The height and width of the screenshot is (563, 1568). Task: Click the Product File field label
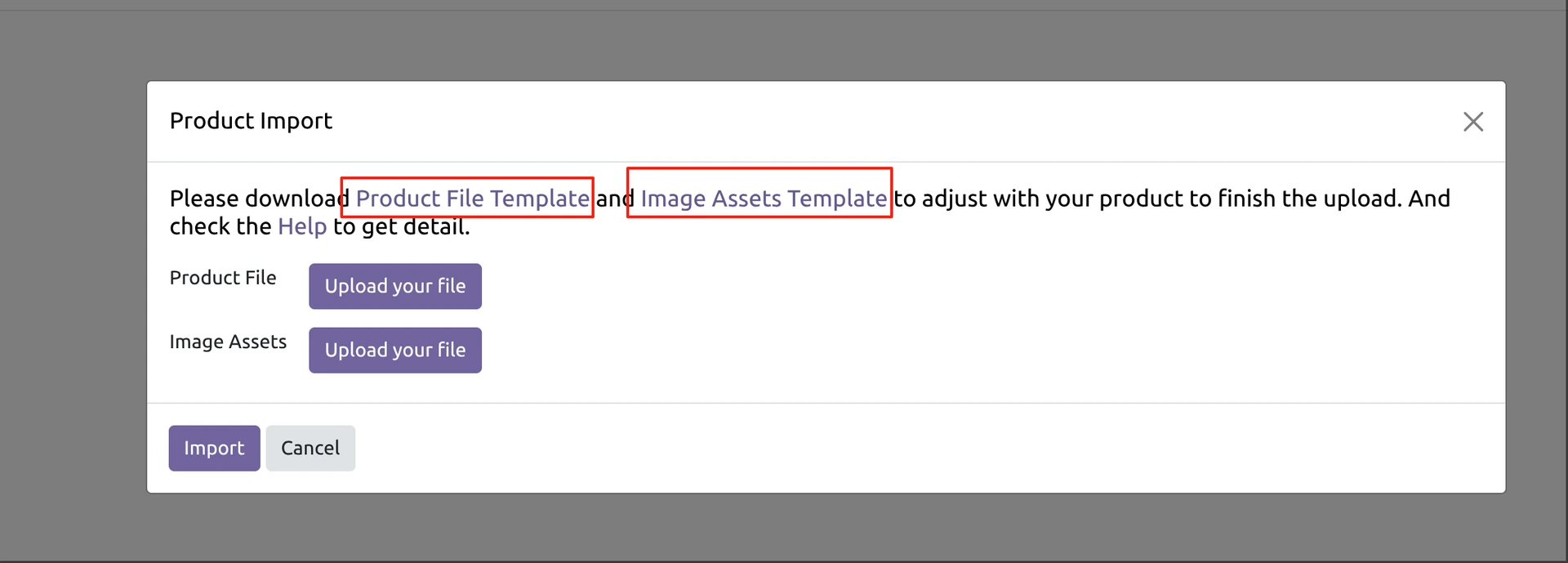point(223,278)
